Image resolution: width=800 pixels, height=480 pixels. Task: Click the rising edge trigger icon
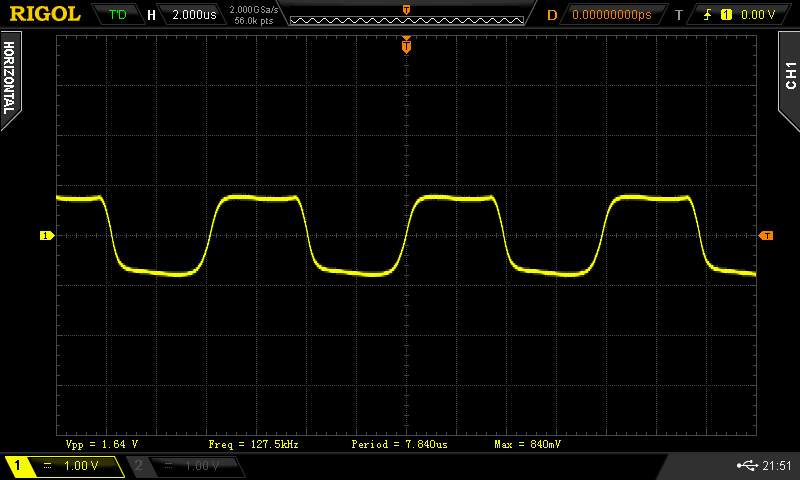tap(708, 15)
